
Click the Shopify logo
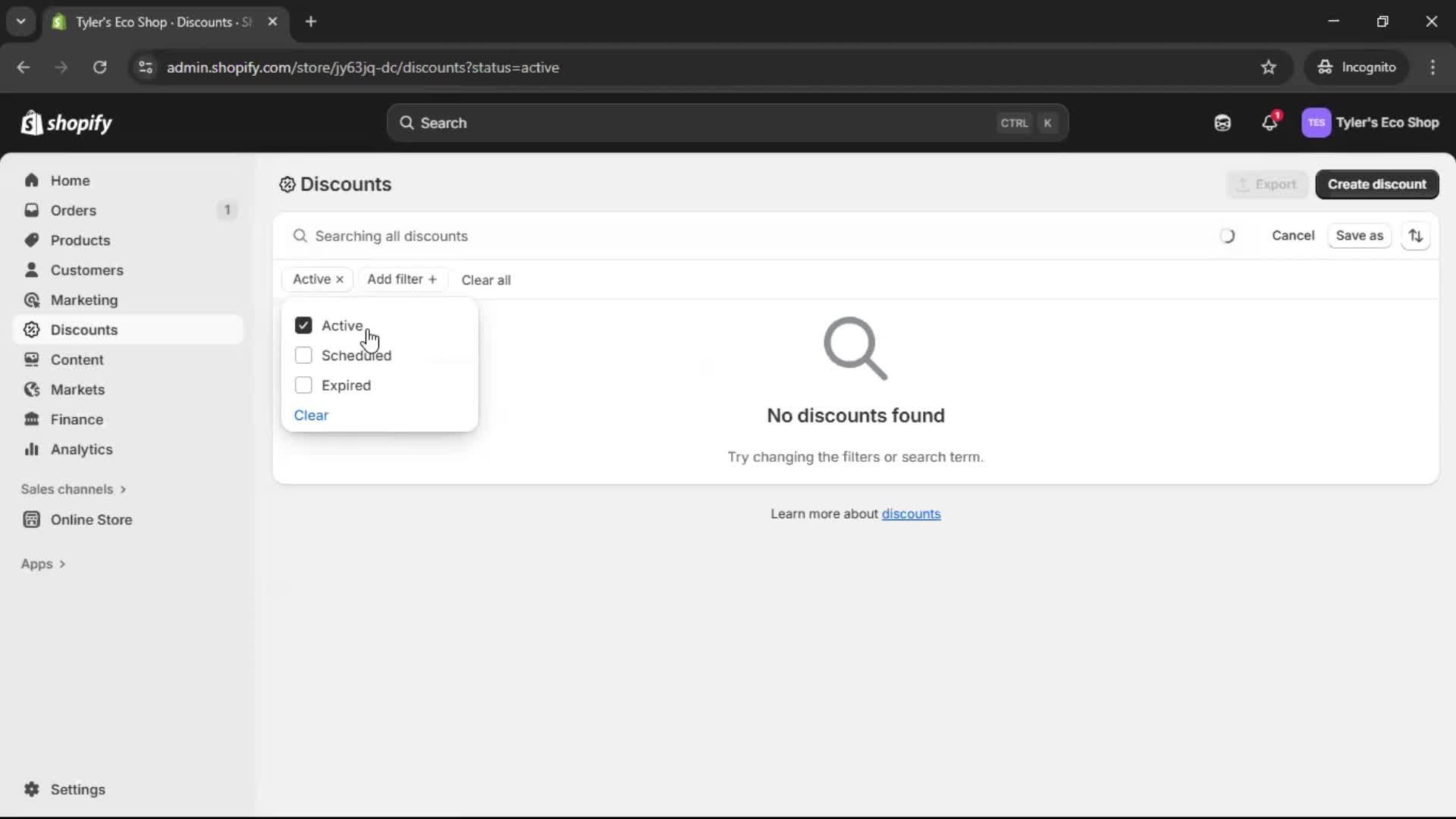pos(67,122)
